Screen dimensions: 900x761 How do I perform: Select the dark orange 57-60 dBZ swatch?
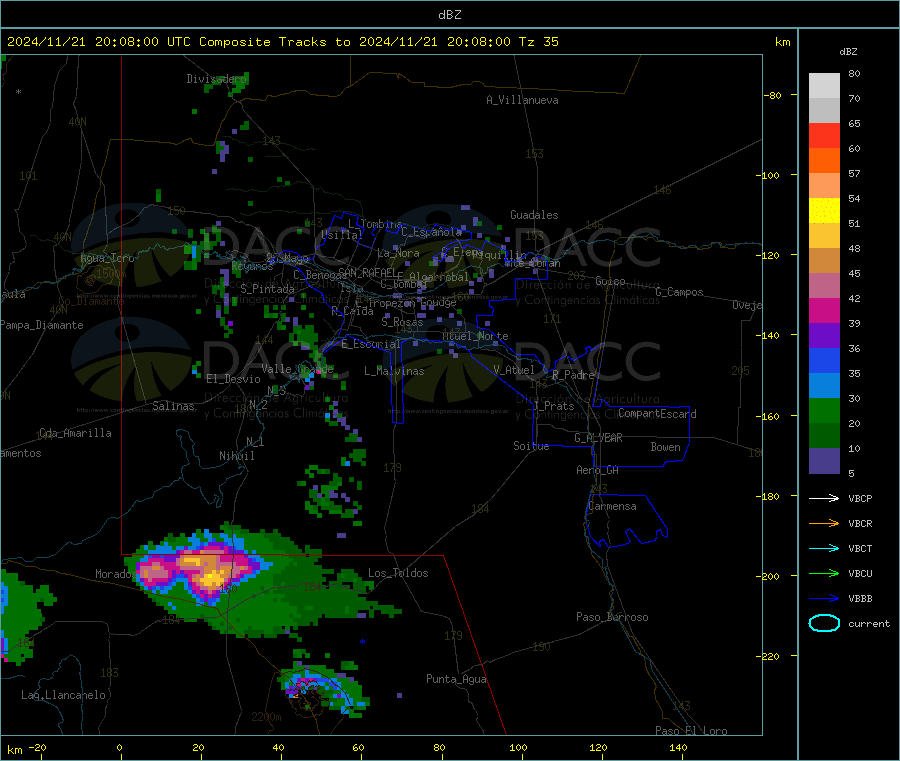tap(824, 161)
